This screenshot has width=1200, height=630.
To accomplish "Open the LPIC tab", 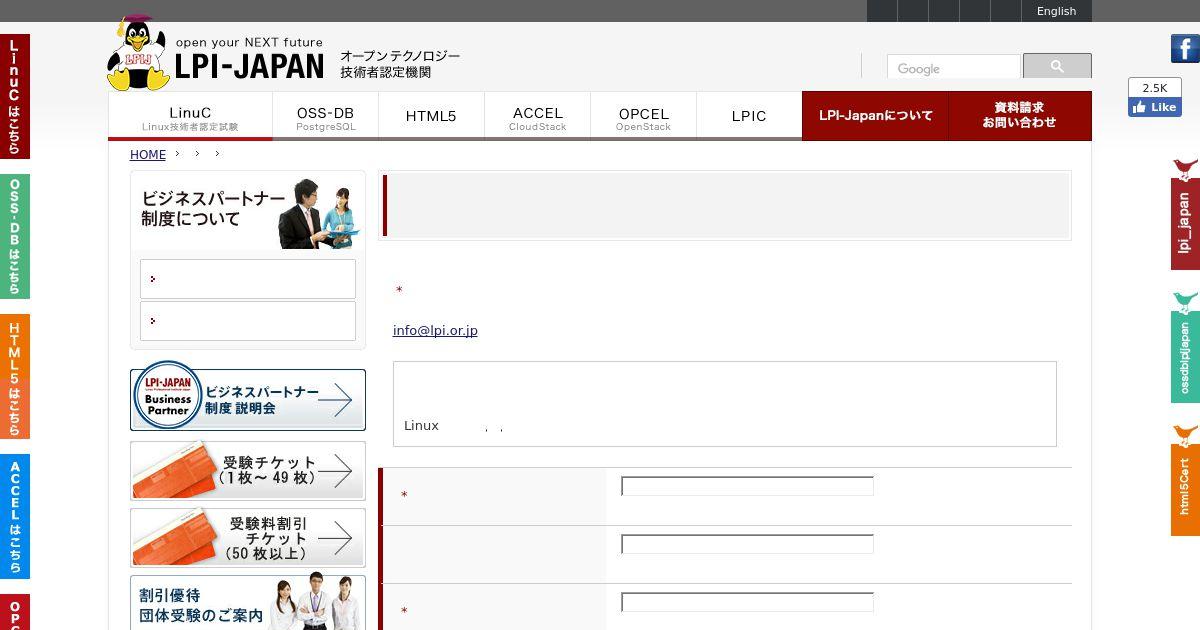I will (749, 116).
